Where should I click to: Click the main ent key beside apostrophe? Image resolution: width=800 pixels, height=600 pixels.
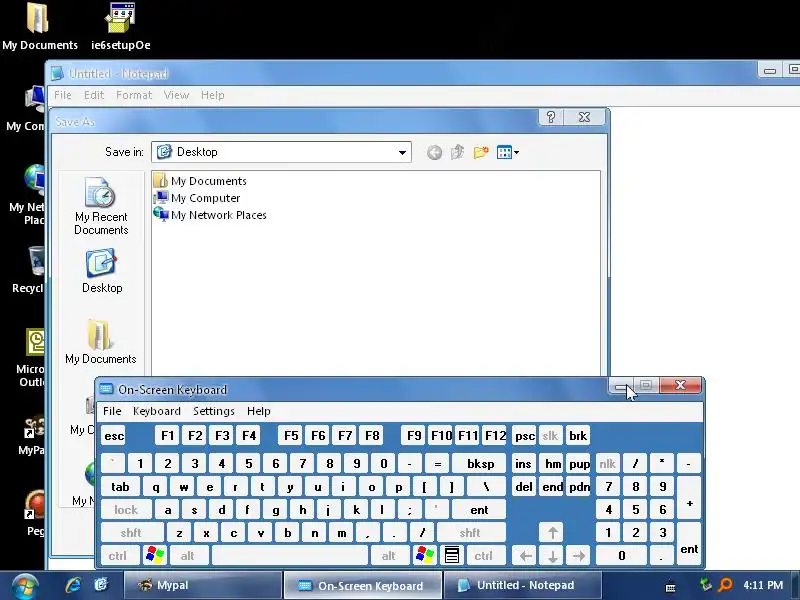479,510
